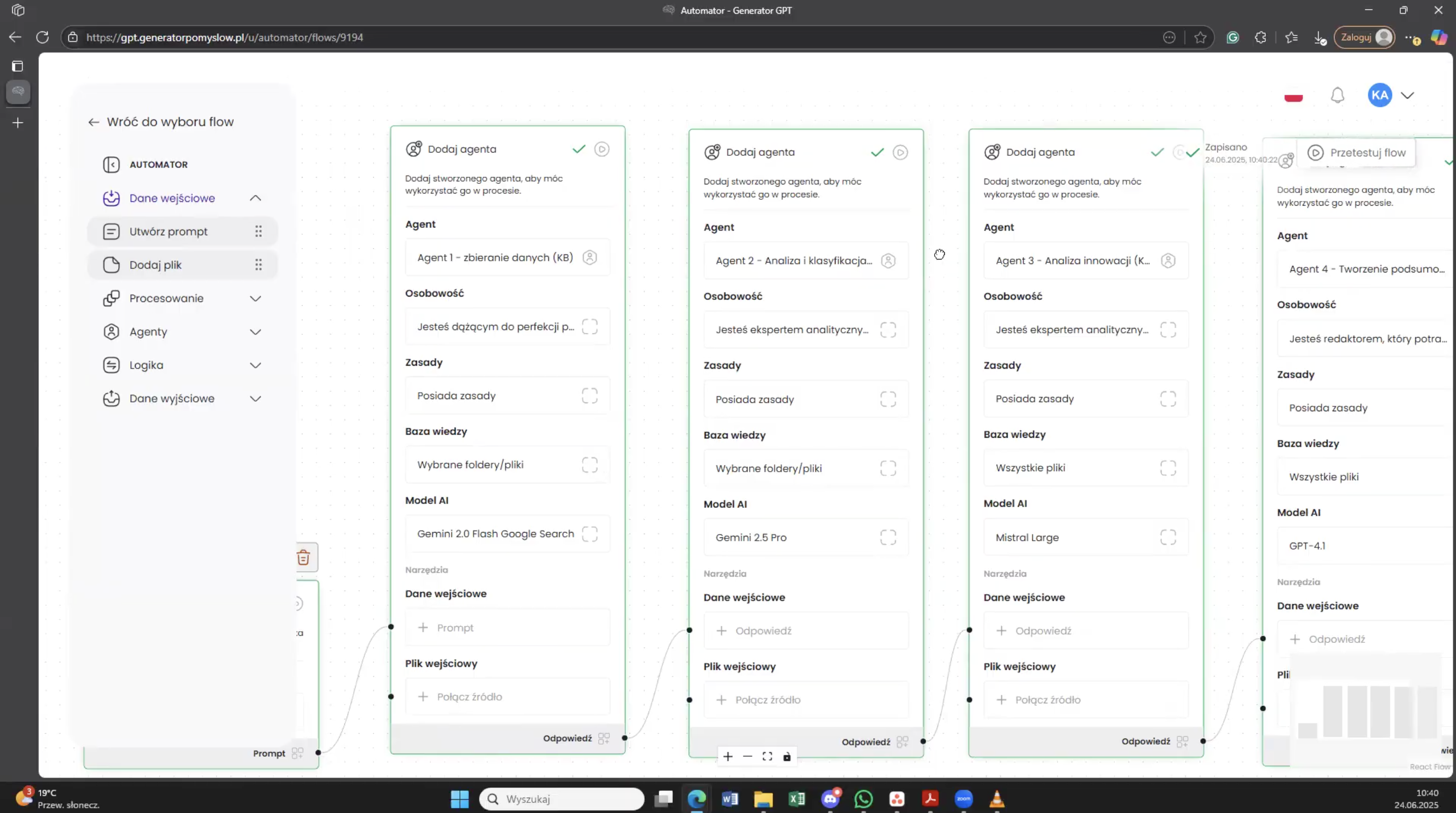Select Dodaj plik sidebar item
Image resolution: width=1456 pixels, height=813 pixels.
155,265
